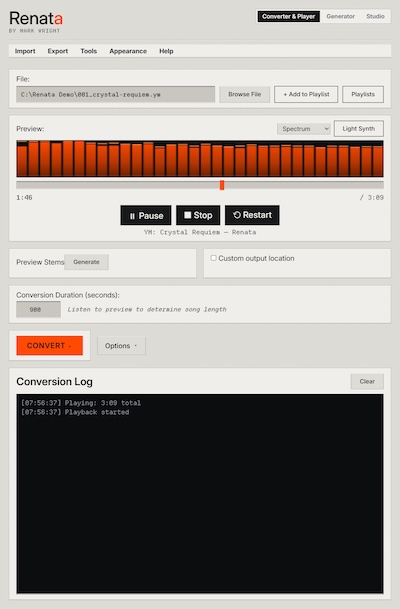The width and height of the screenshot is (400, 609).
Task: Click the Renata logo
Action: click(36, 18)
